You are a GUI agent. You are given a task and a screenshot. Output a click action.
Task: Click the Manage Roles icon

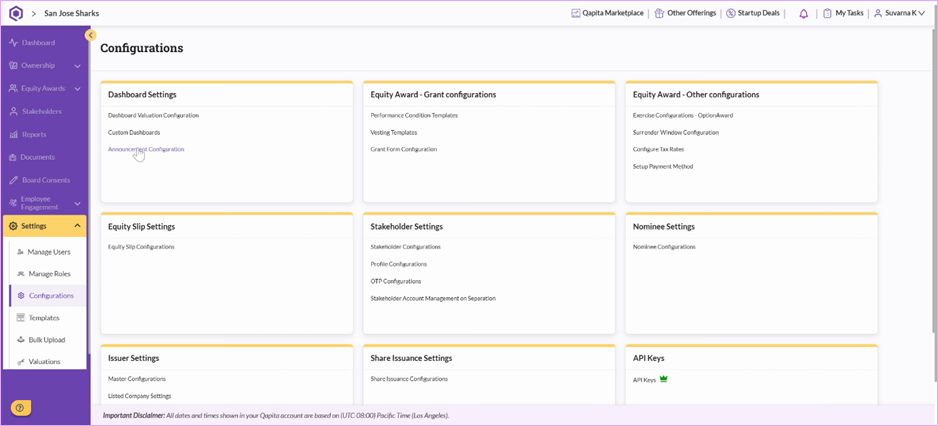[21, 274]
